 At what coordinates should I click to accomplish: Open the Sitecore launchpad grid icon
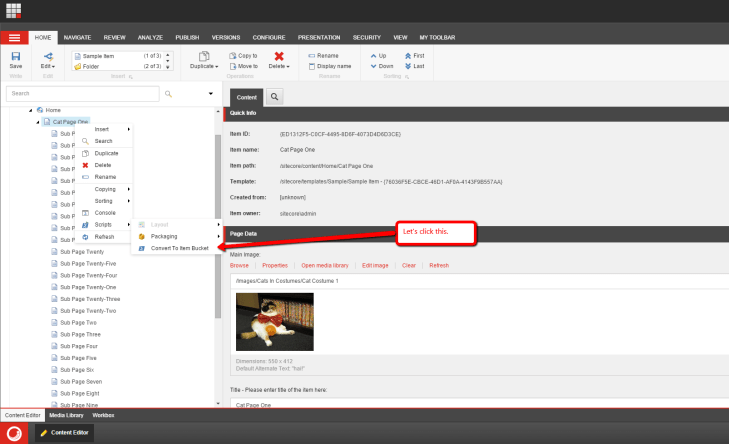[x=13, y=10]
